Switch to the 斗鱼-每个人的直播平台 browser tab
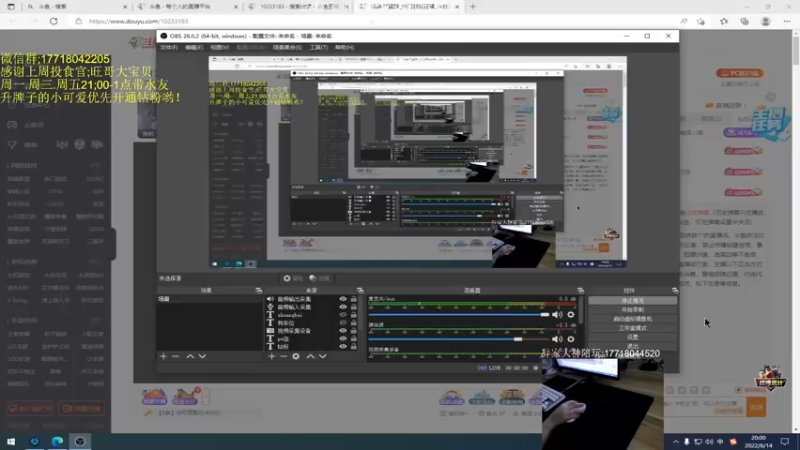 (x=187, y=7)
